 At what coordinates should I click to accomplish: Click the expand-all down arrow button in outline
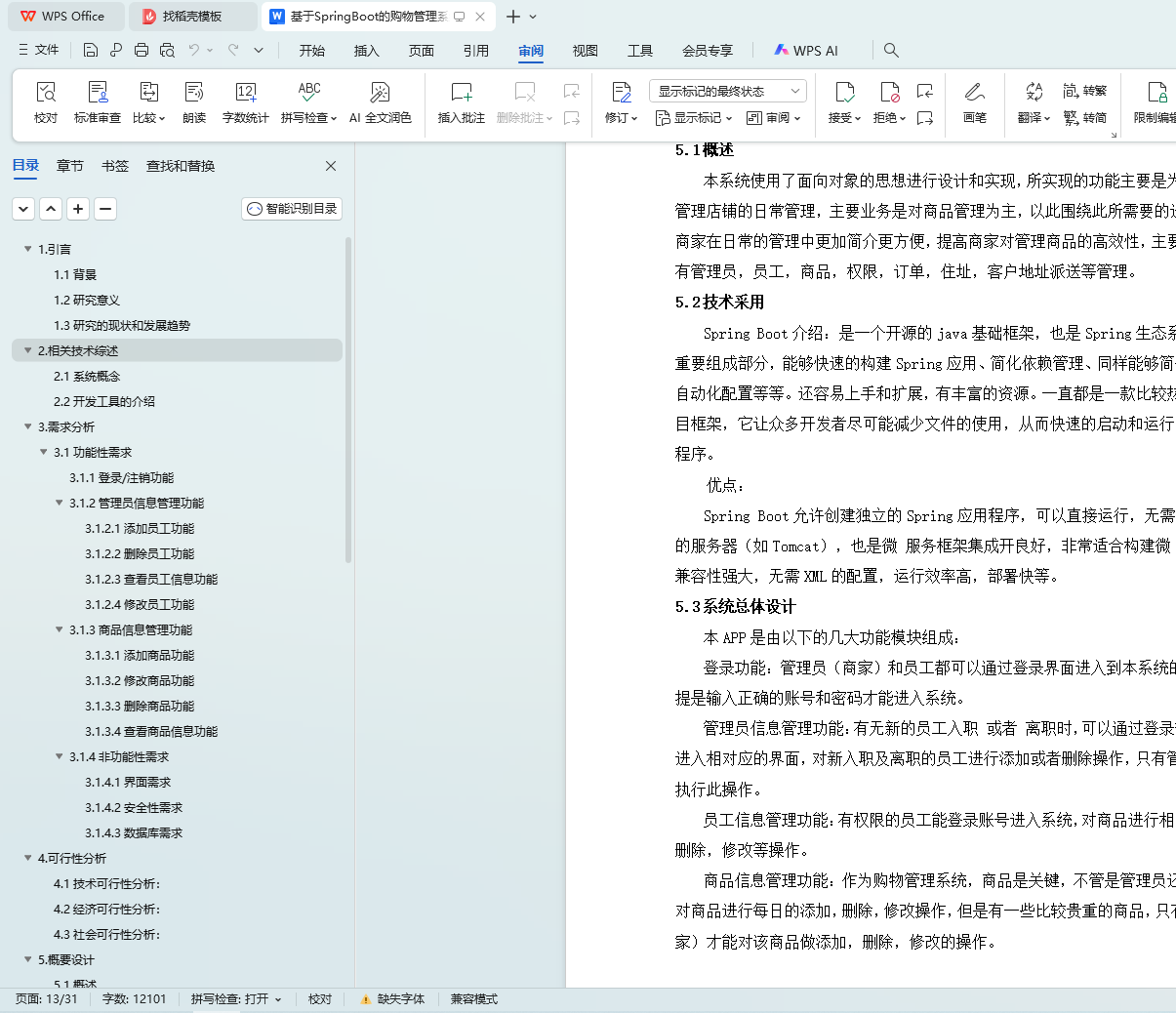click(23, 208)
